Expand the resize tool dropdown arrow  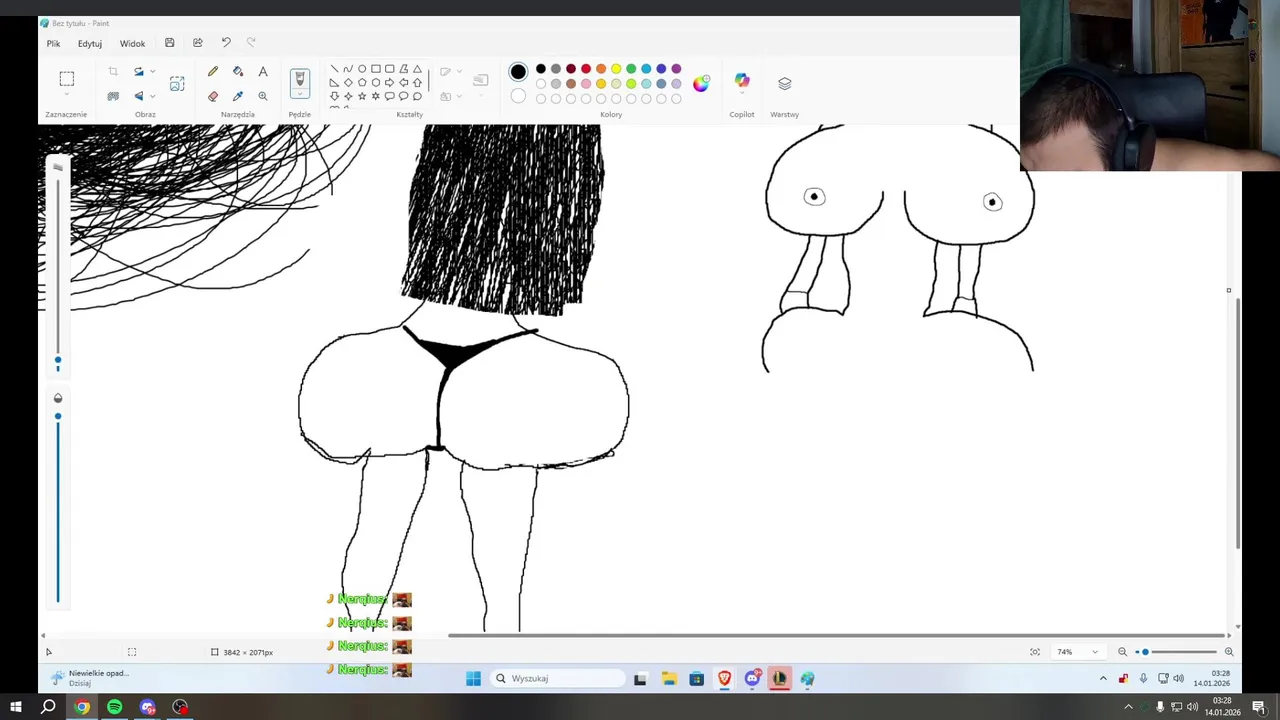pos(152,72)
